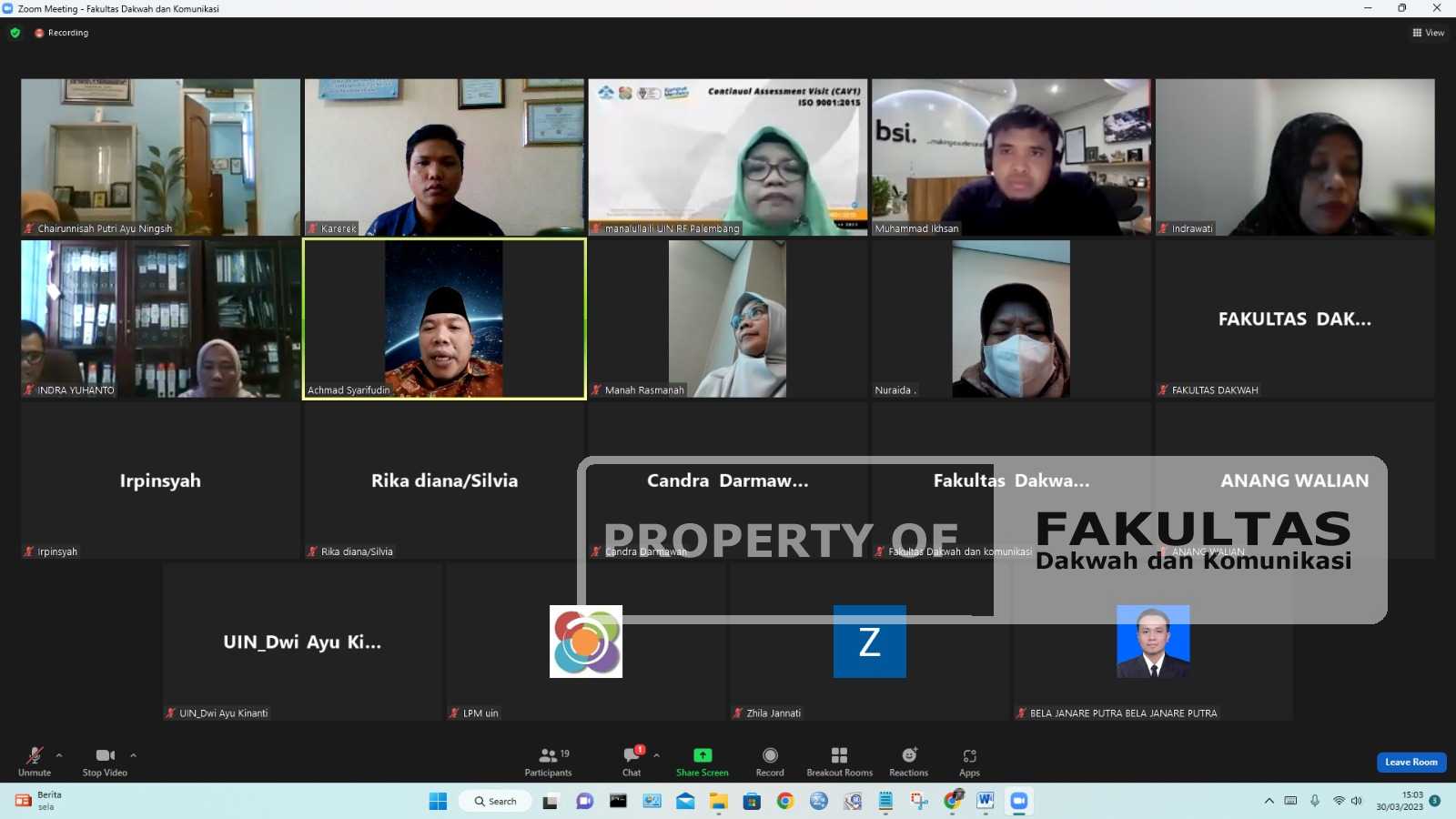Click the INDRA YUHANTO video tile
Screen dimensions: 1456x819
160,318
